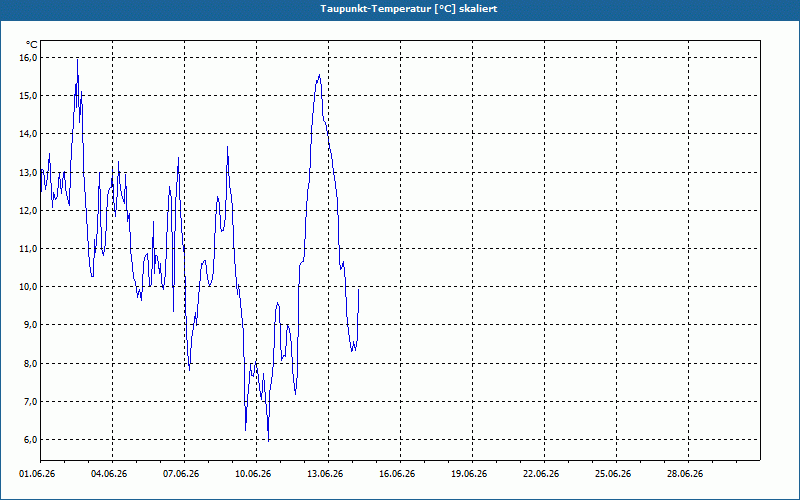Click the 11,0 y-axis label

(28, 249)
